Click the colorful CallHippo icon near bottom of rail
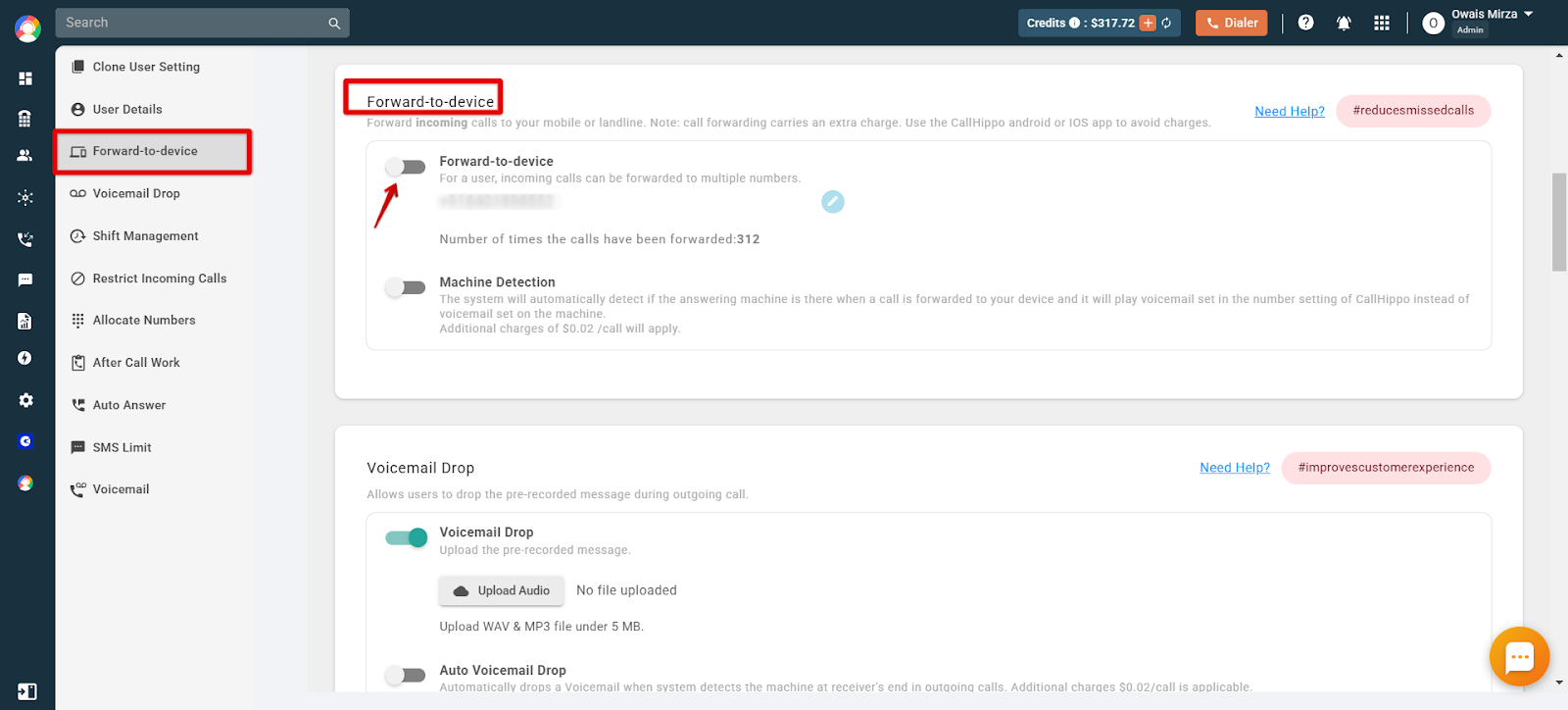This screenshot has height=710, width=1568. (x=25, y=482)
